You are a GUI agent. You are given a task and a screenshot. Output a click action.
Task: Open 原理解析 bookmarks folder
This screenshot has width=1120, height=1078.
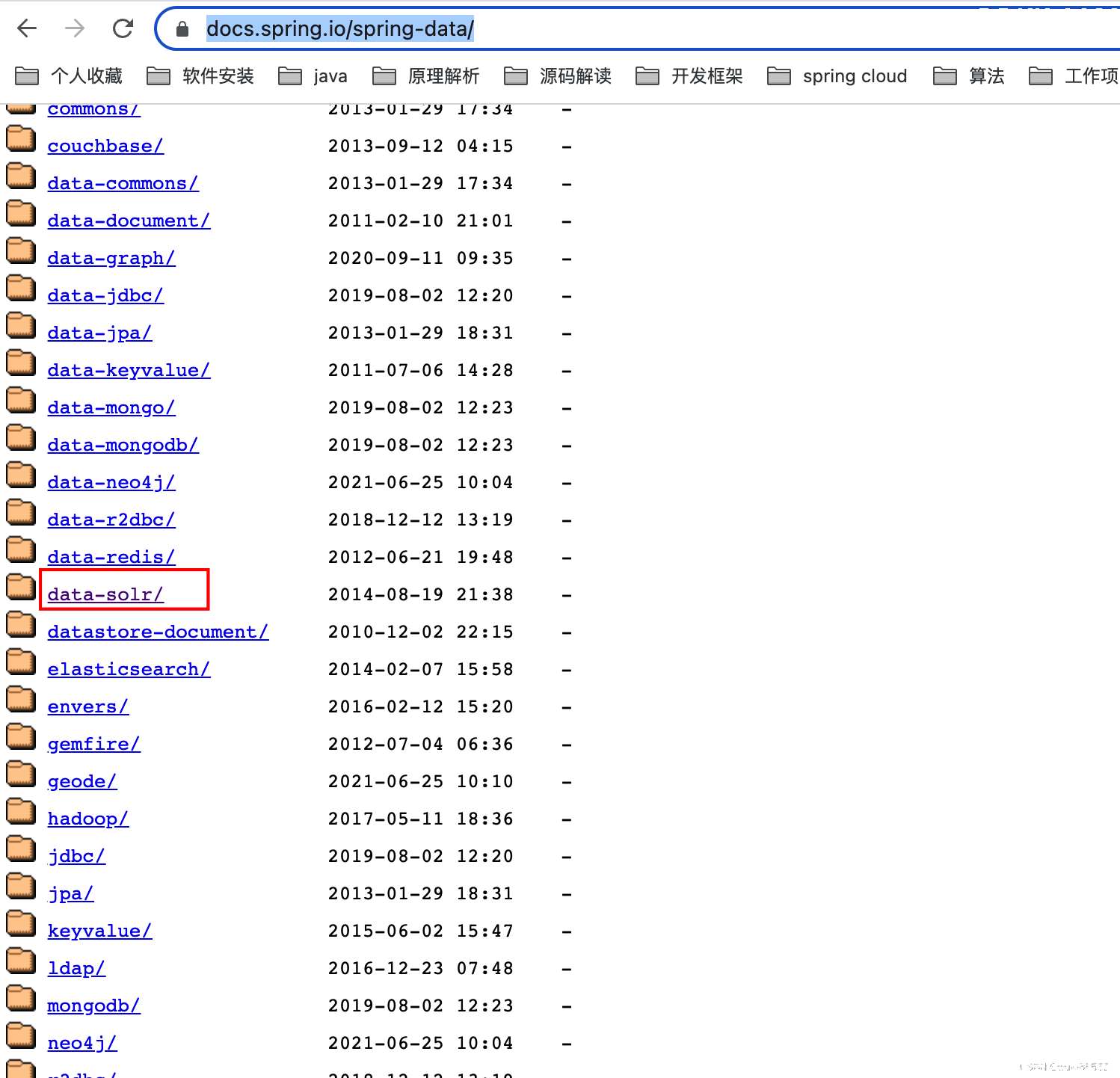[426, 76]
